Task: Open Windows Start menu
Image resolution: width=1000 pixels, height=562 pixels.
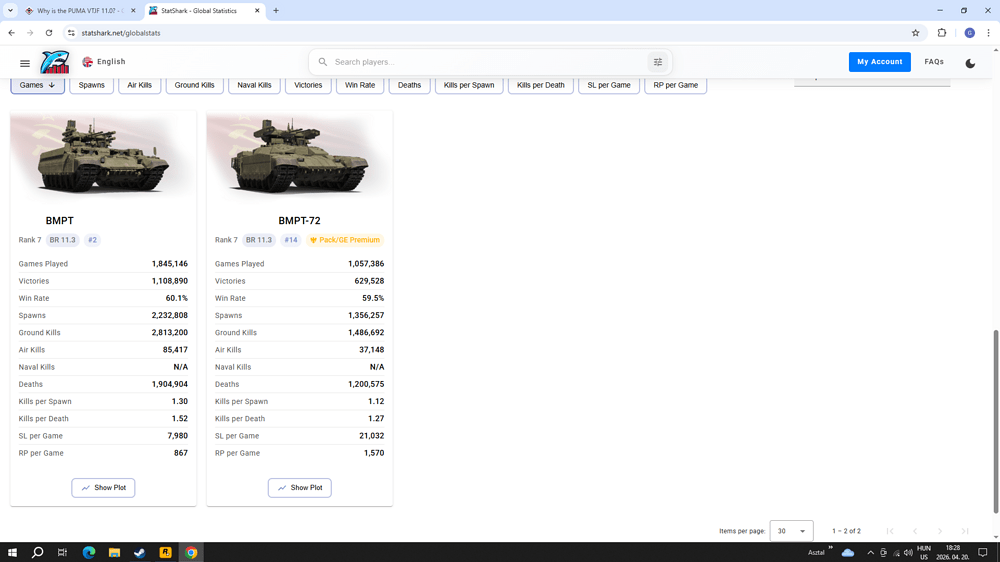Action: click(12, 552)
